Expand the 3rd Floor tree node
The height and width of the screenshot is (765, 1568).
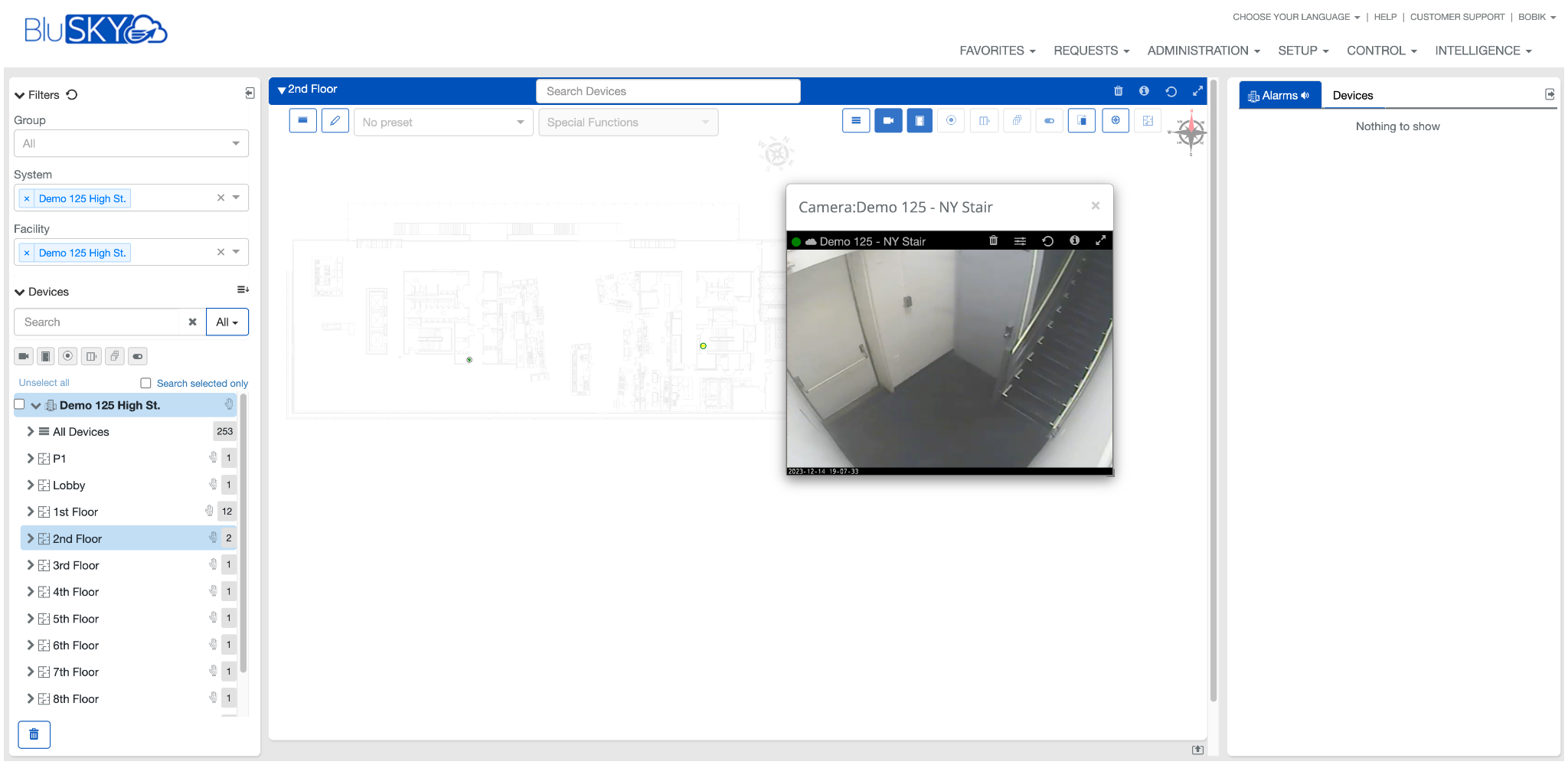(x=31, y=565)
